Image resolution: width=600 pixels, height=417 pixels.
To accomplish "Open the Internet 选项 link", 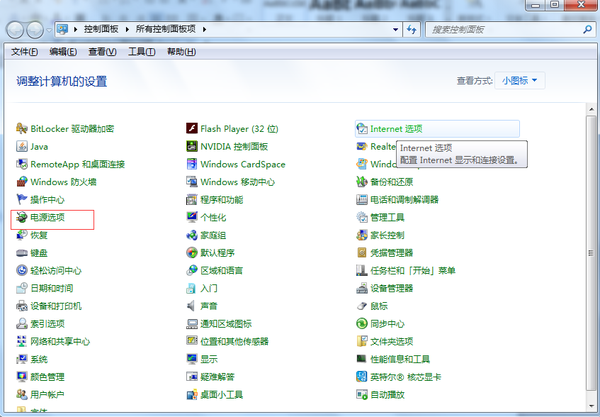I will (396, 129).
